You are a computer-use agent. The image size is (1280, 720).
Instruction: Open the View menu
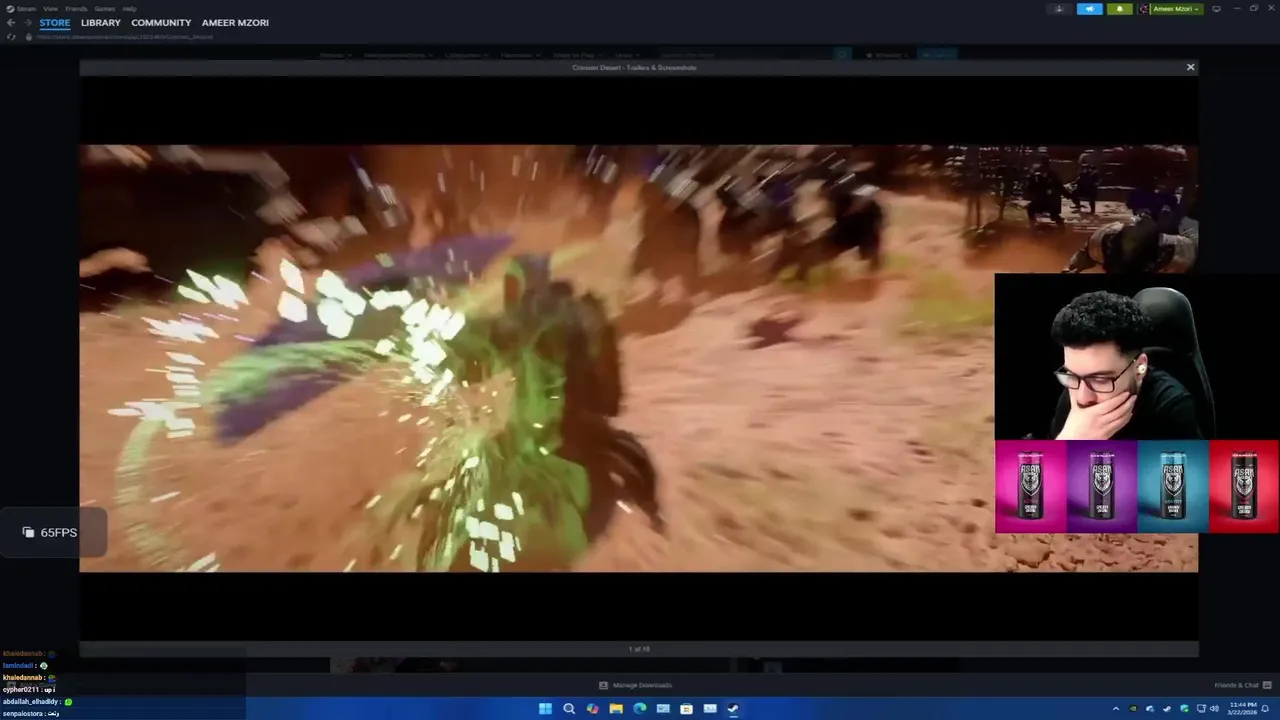point(50,8)
